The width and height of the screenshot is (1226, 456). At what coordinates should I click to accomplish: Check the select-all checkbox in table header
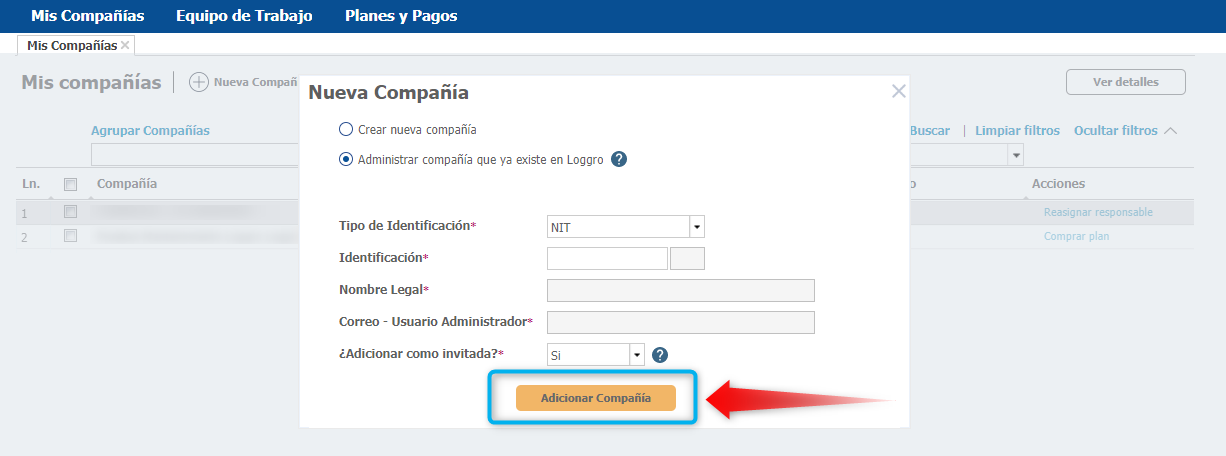[x=70, y=184]
